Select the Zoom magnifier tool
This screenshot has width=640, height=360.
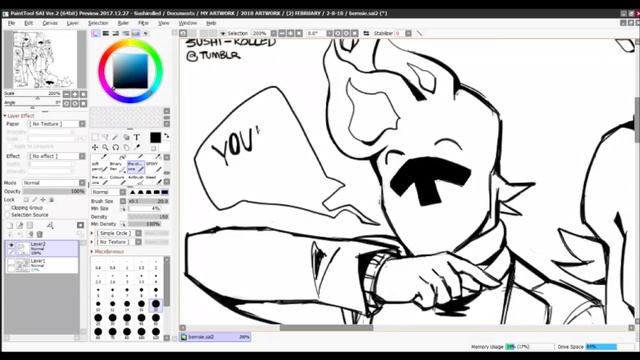click(105, 147)
